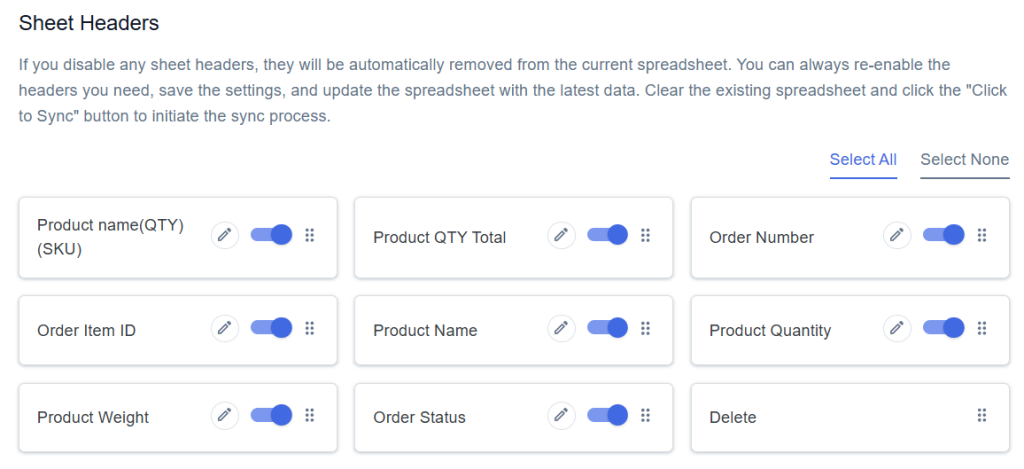The height and width of the screenshot is (469, 1024).
Task: Click the six-dot grip on Order Number card
Action: pyautogui.click(x=982, y=235)
